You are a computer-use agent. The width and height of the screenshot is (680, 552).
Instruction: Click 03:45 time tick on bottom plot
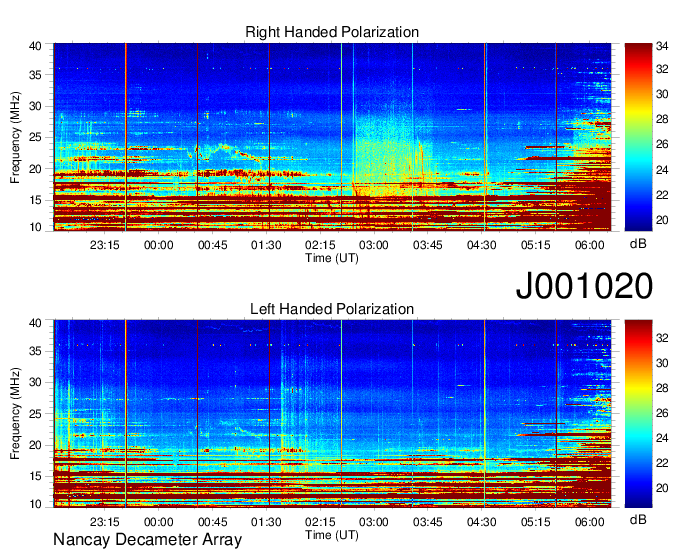[x=428, y=522]
